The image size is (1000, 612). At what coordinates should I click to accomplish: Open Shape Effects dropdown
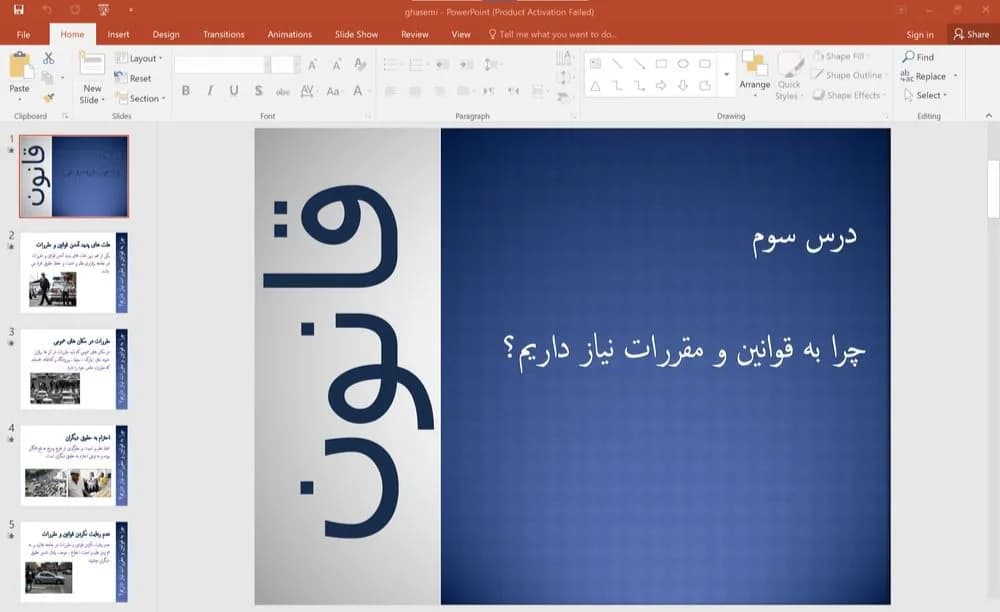click(x=849, y=95)
